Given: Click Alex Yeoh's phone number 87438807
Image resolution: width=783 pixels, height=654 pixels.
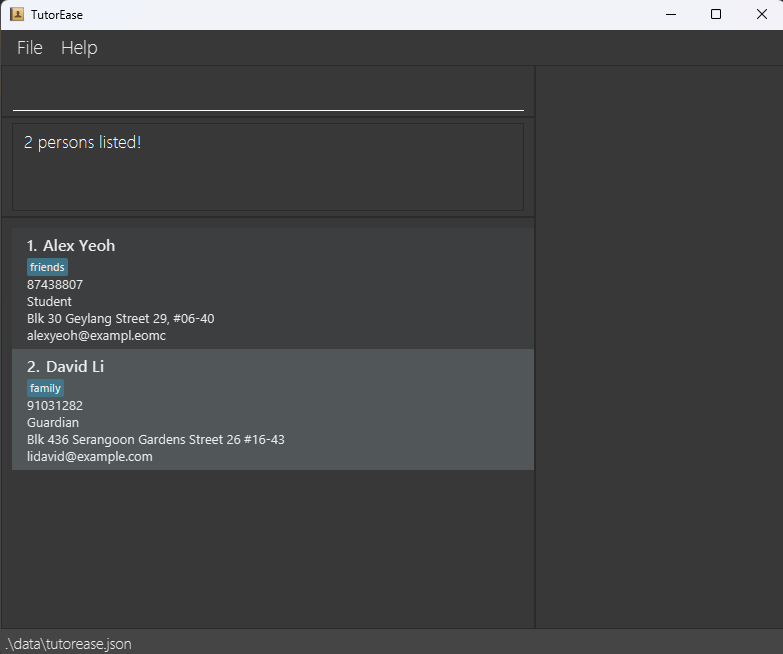Looking at the screenshot, I should point(55,285).
